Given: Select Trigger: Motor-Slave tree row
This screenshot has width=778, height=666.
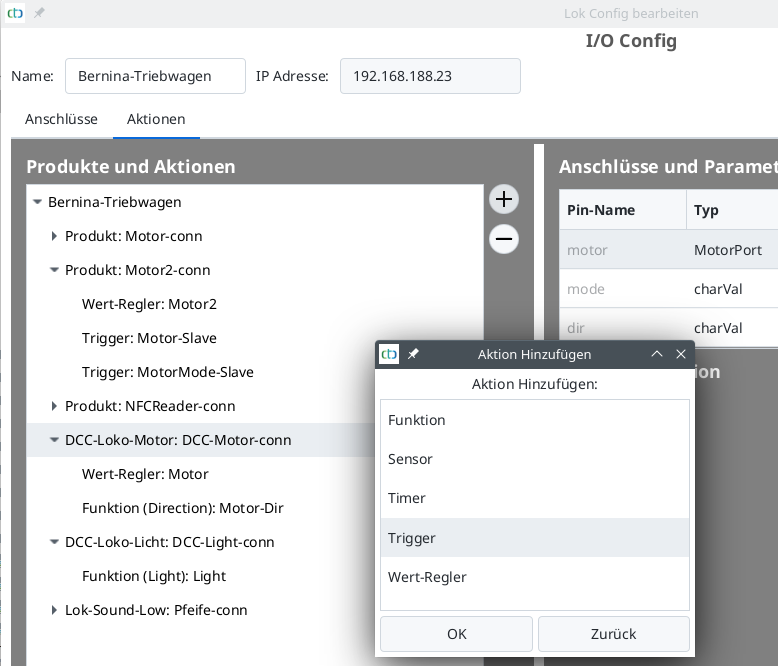Looking at the screenshot, I should [x=149, y=338].
